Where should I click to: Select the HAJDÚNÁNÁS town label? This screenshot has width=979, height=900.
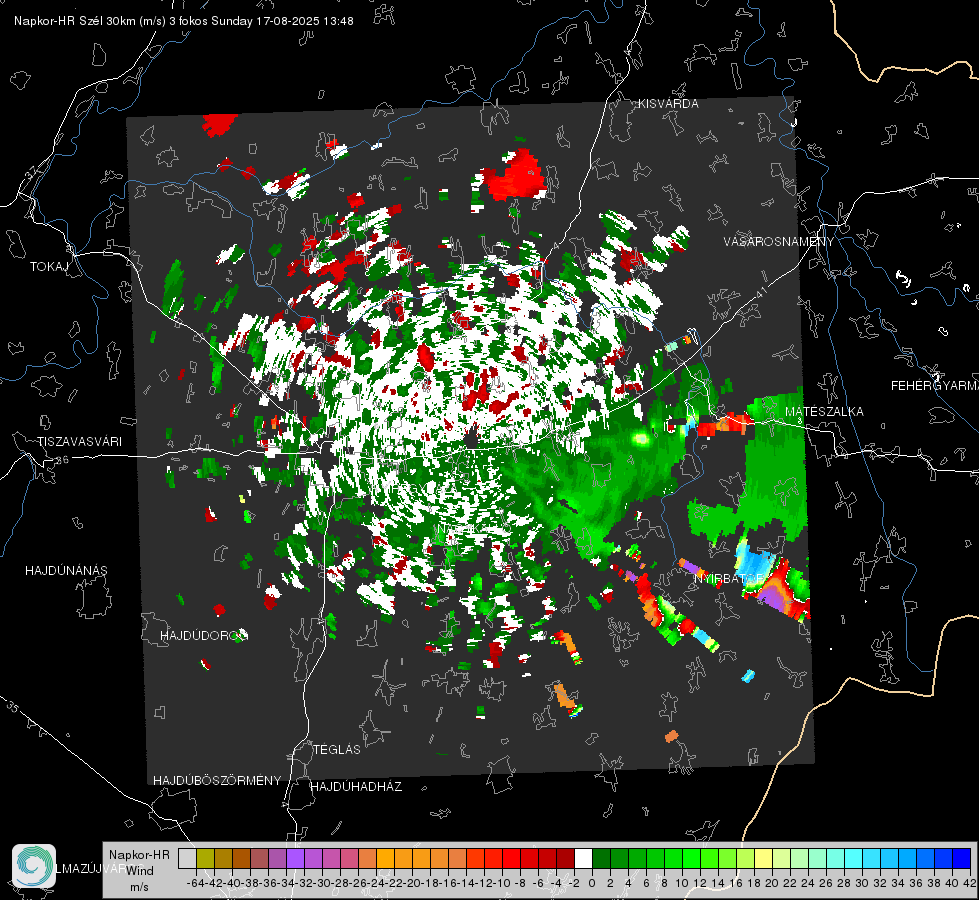click(66, 570)
